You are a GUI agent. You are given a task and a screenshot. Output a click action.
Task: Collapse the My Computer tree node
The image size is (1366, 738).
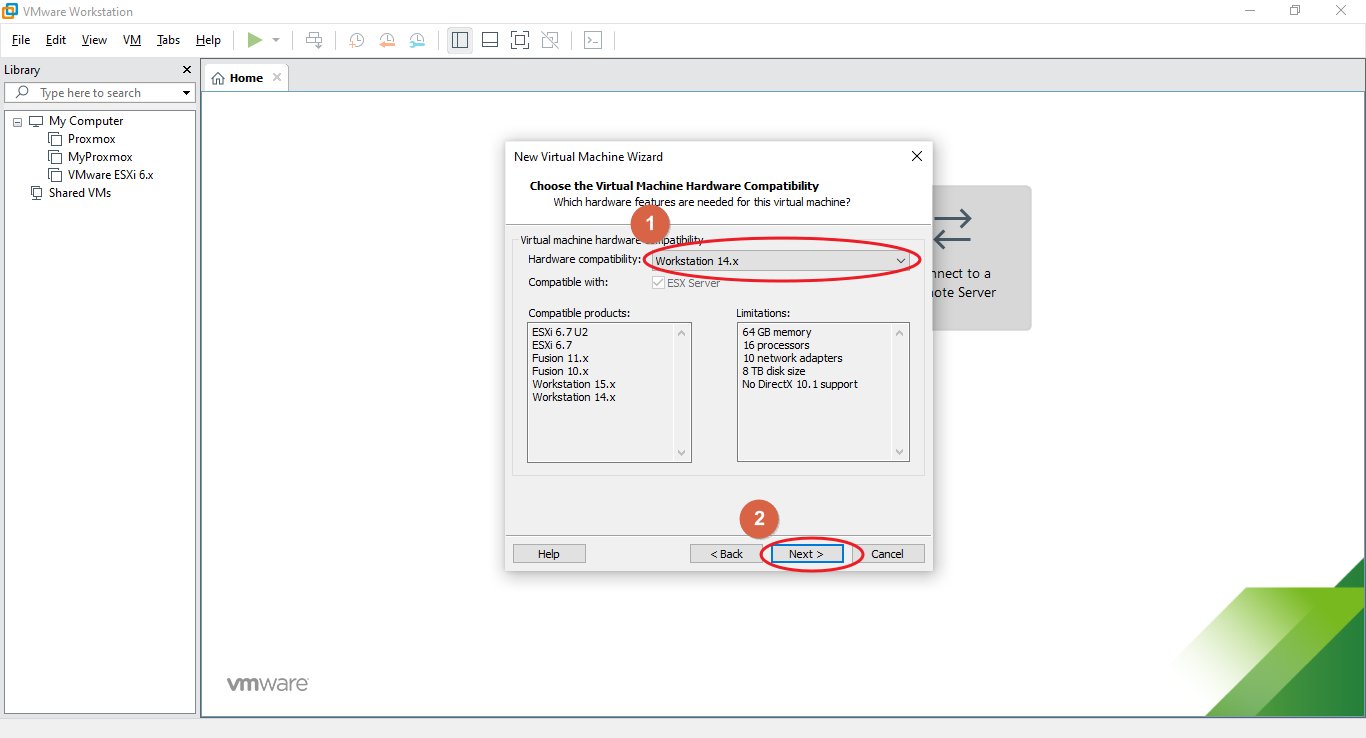(x=17, y=122)
